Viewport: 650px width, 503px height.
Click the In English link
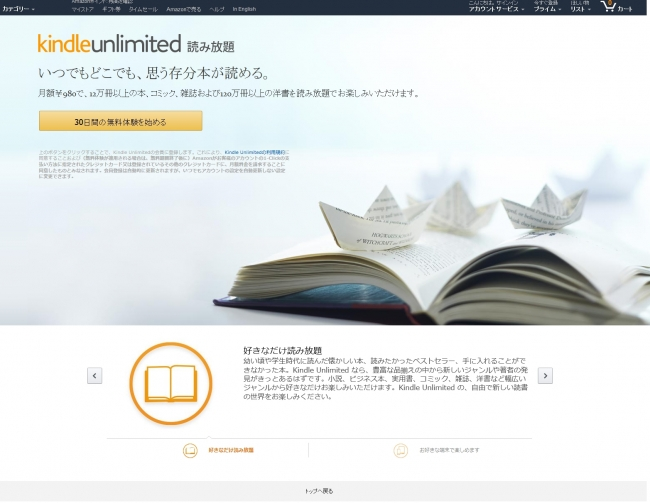[244, 8]
